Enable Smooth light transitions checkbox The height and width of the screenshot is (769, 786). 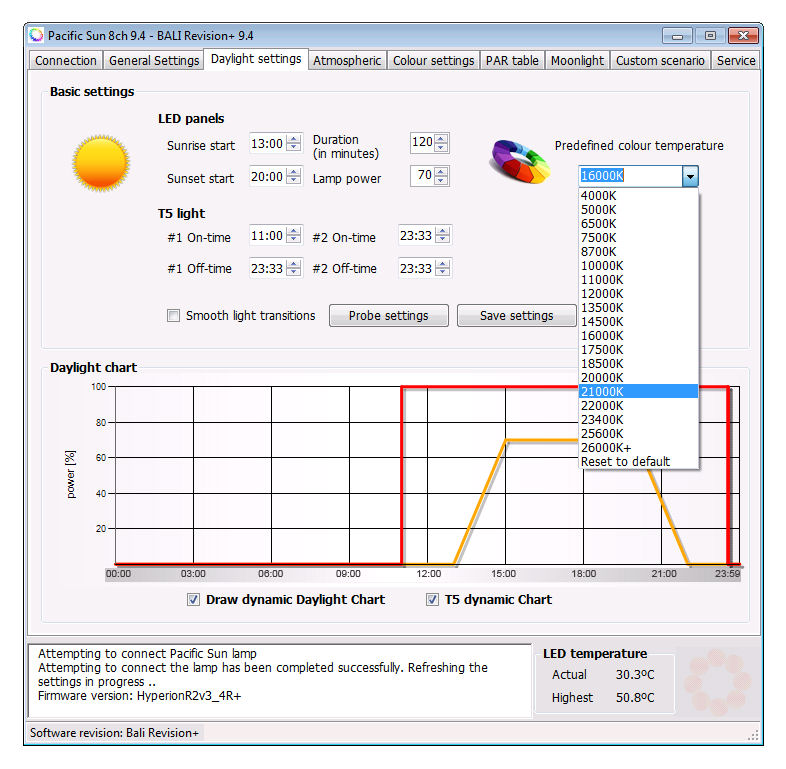[174, 316]
